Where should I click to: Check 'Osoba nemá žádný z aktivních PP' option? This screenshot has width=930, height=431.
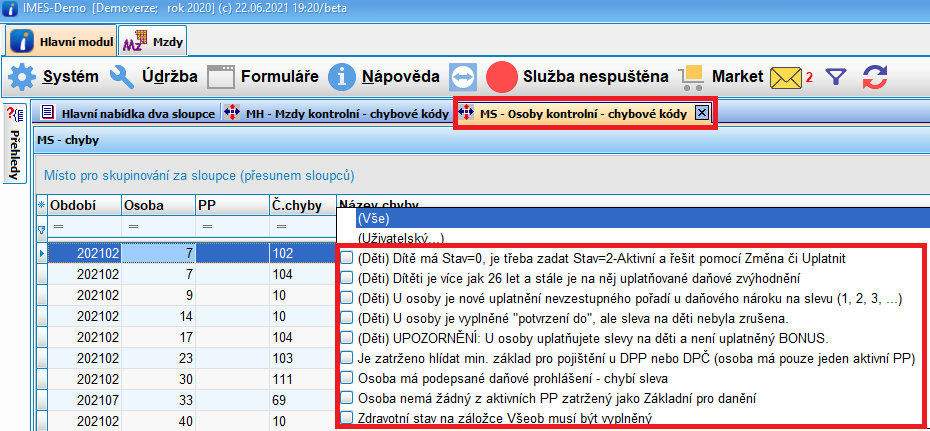pyautogui.click(x=347, y=397)
